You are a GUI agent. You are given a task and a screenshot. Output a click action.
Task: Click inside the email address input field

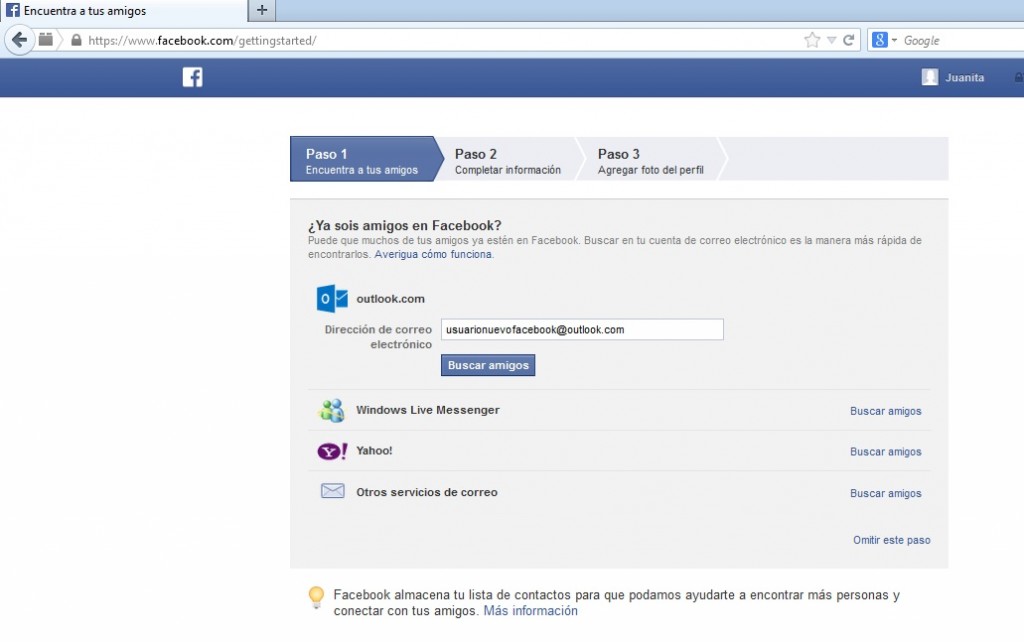(582, 329)
